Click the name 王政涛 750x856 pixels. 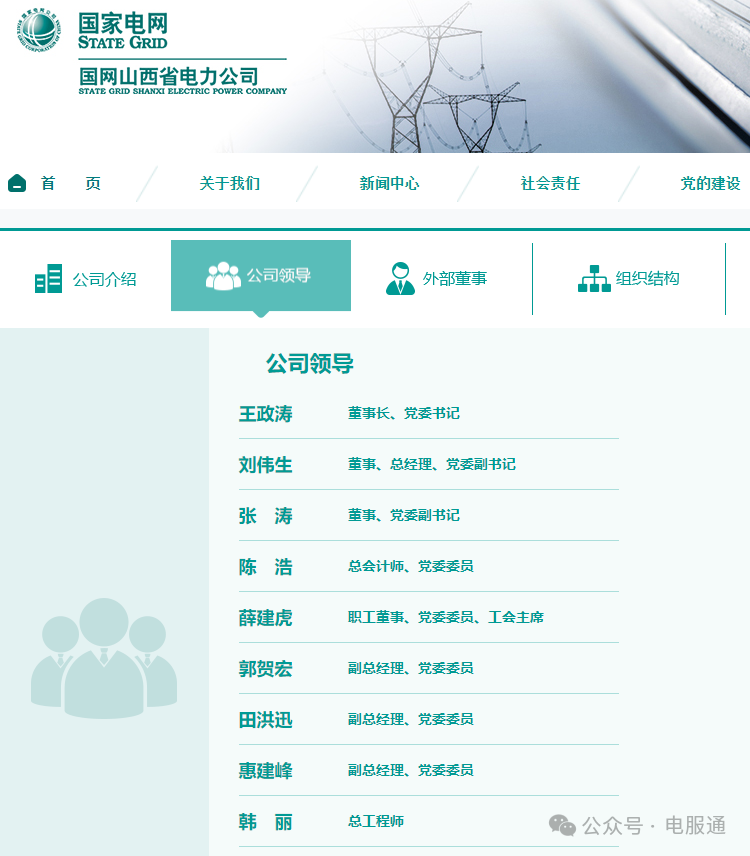coord(266,414)
